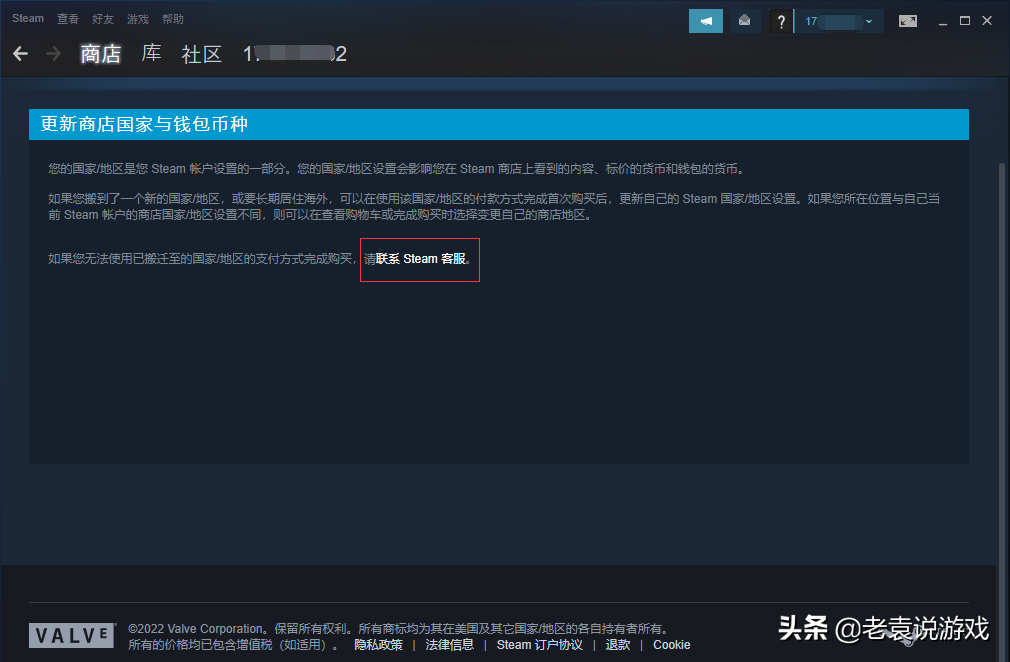Open the Steam menu
This screenshot has width=1010, height=662.
tap(27, 17)
